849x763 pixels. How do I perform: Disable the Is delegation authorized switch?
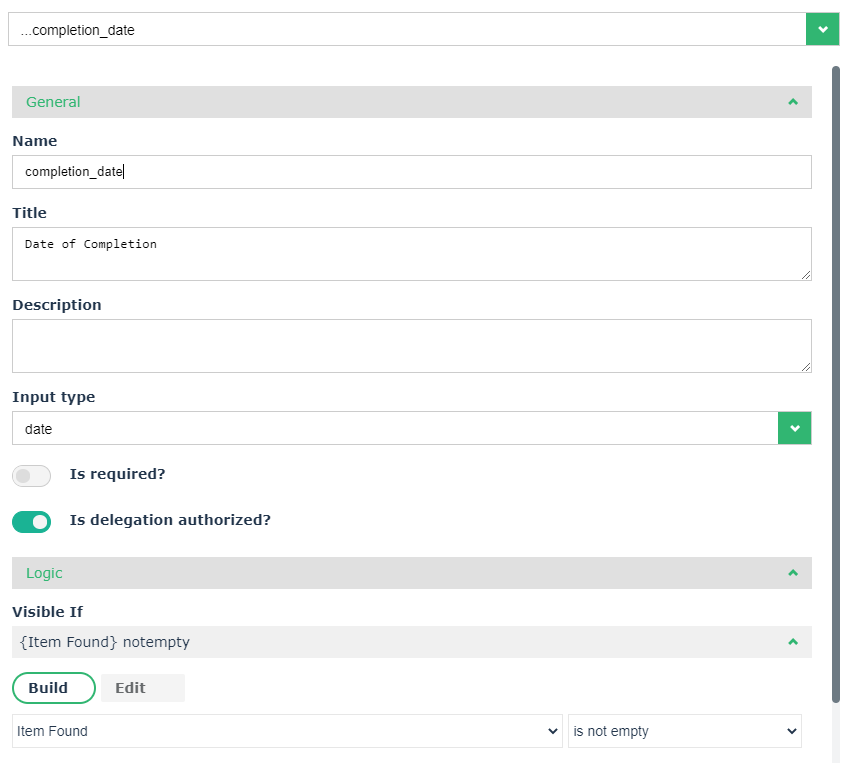[31, 521]
